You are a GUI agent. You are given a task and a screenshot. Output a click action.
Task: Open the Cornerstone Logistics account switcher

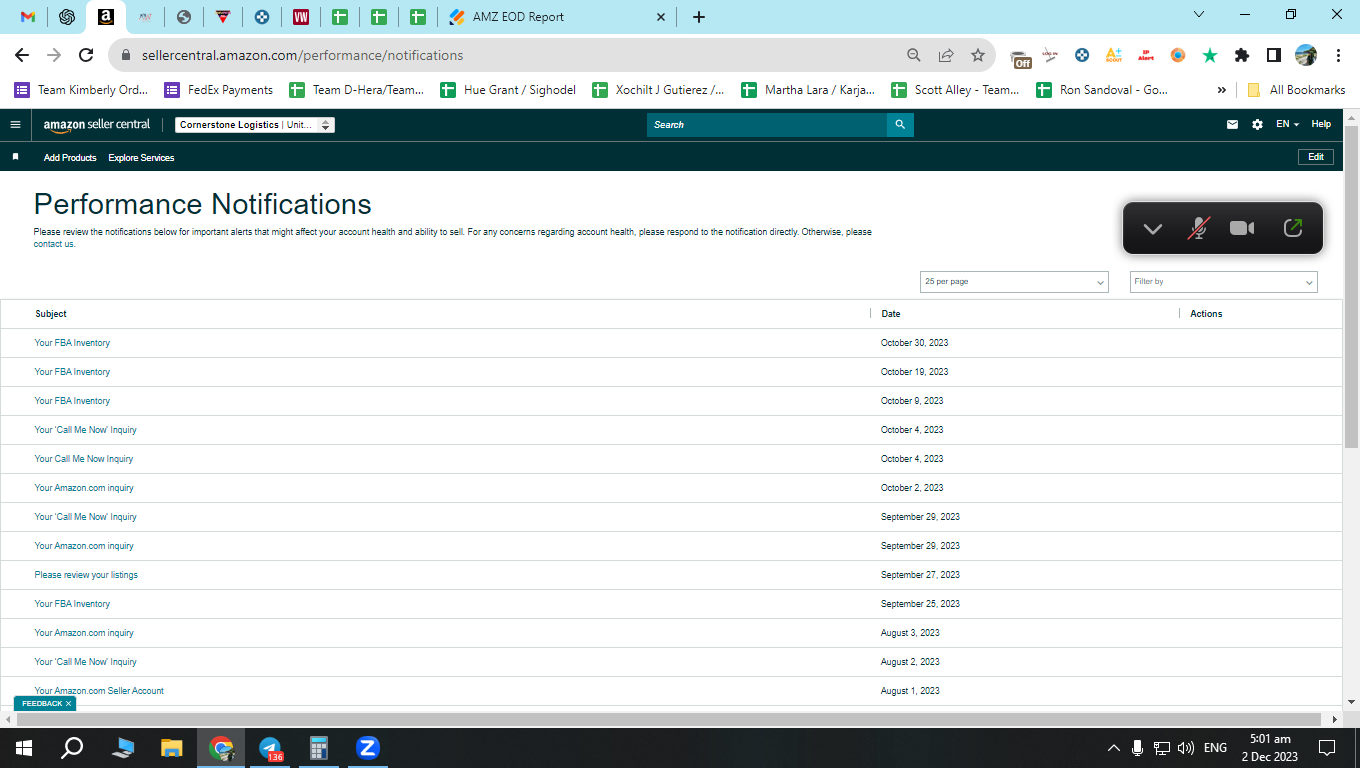point(255,125)
